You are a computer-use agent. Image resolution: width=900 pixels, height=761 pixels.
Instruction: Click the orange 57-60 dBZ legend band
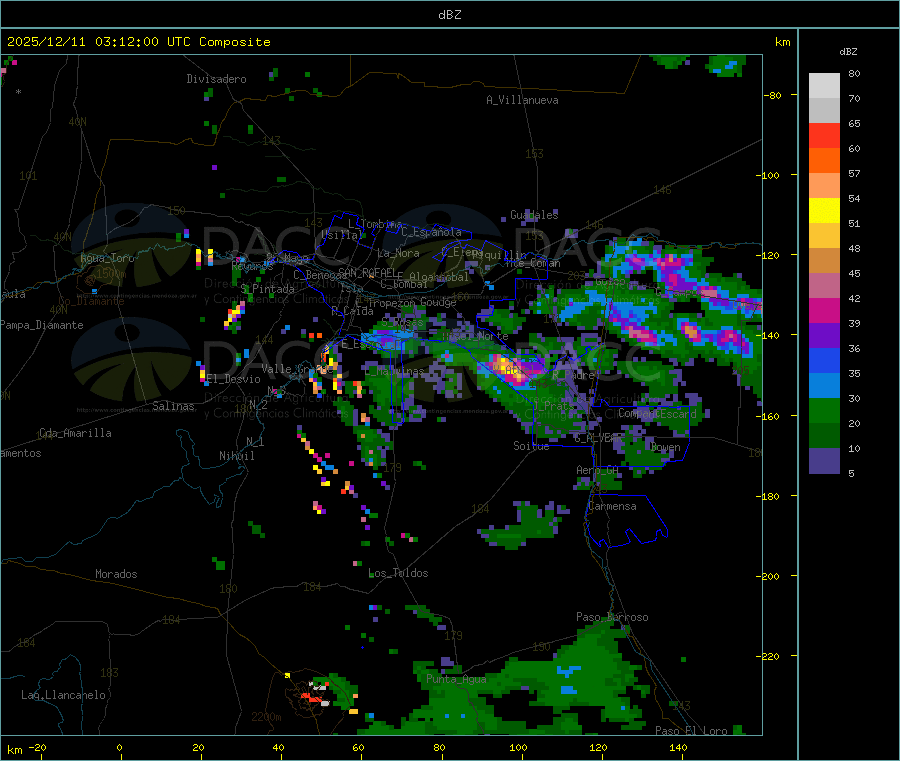tap(824, 161)
